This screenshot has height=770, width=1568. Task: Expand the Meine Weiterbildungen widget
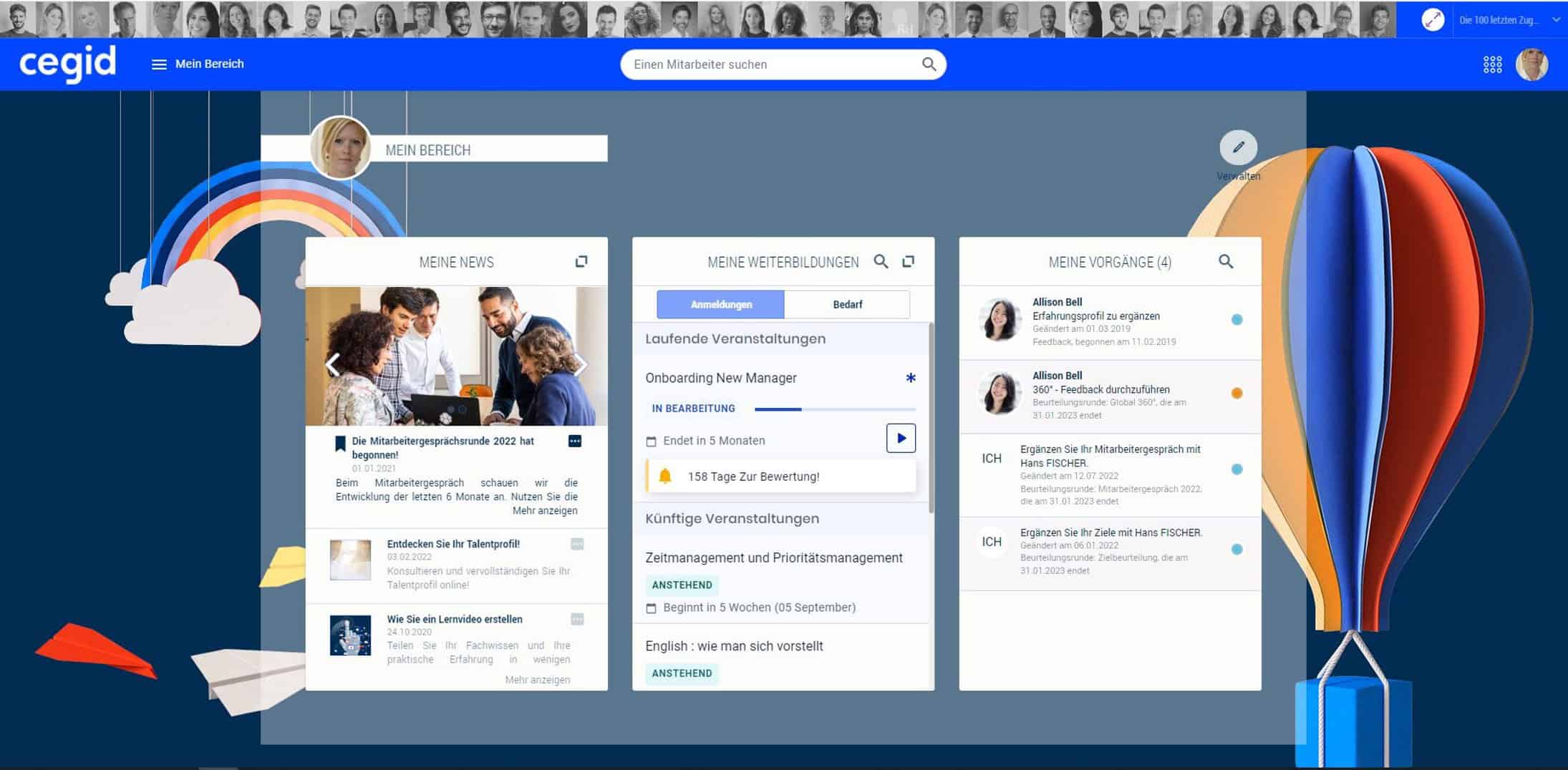[908, 262]
